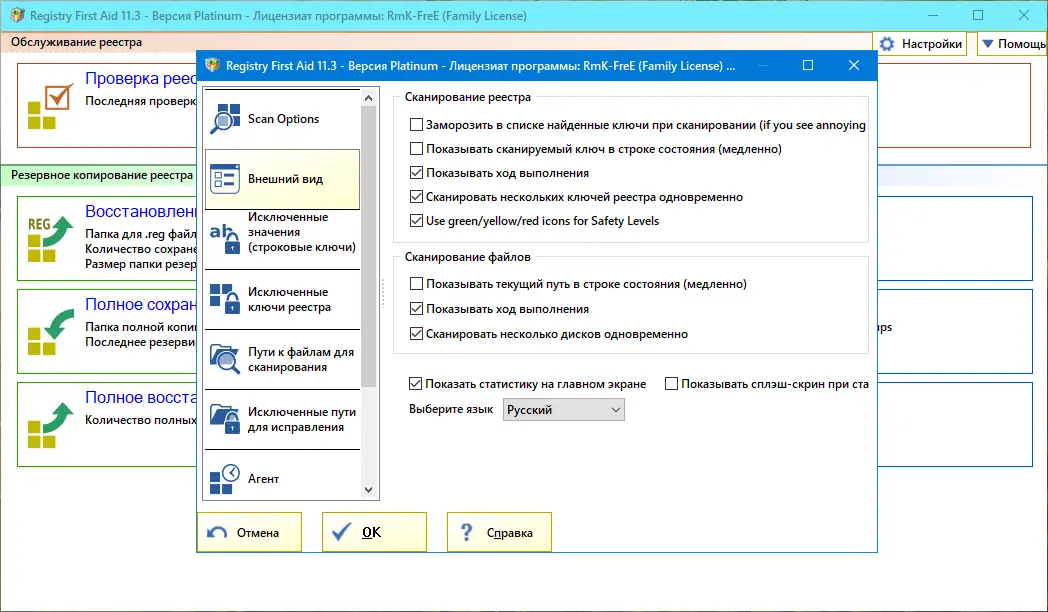
Task: Click the Scan Options magnifier icon
Action: [x=225, y=119]
